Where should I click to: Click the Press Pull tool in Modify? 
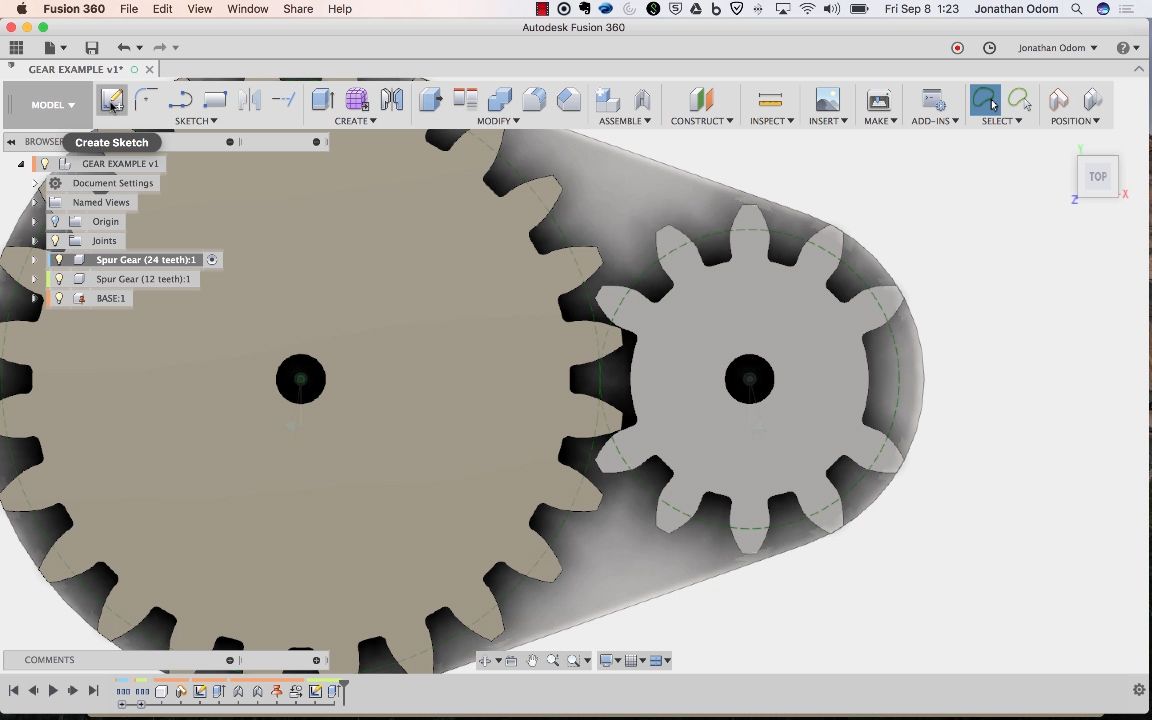coord(431,100)
